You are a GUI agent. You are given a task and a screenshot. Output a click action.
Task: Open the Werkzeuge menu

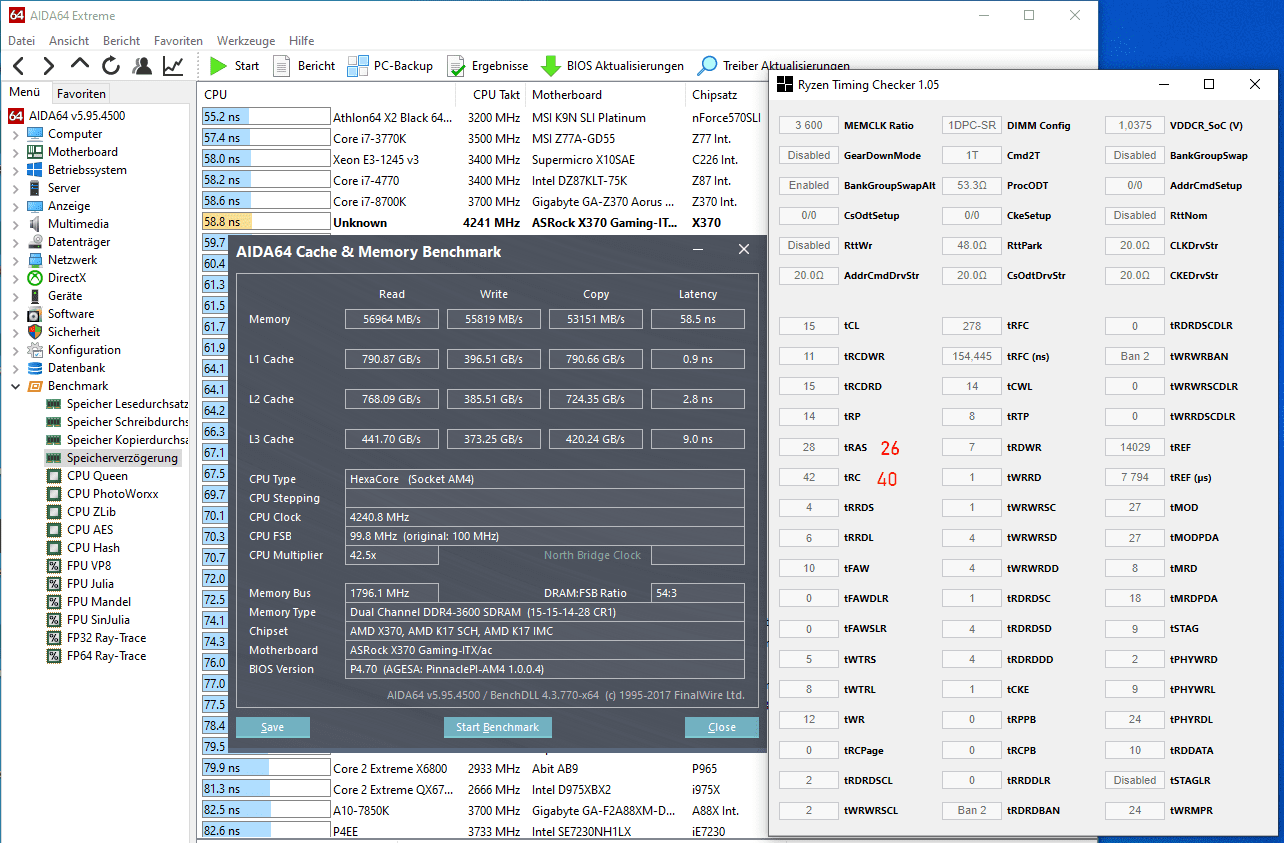pos(246,41)
